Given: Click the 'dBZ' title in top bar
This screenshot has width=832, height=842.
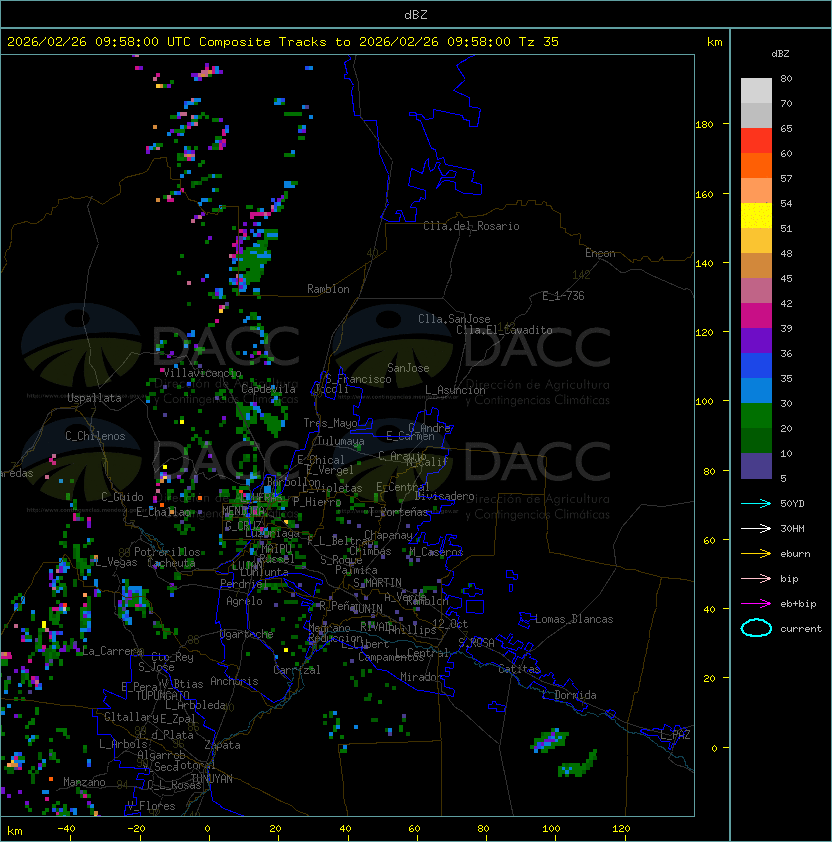Looking at the screenshot, I should coord(416,14).
